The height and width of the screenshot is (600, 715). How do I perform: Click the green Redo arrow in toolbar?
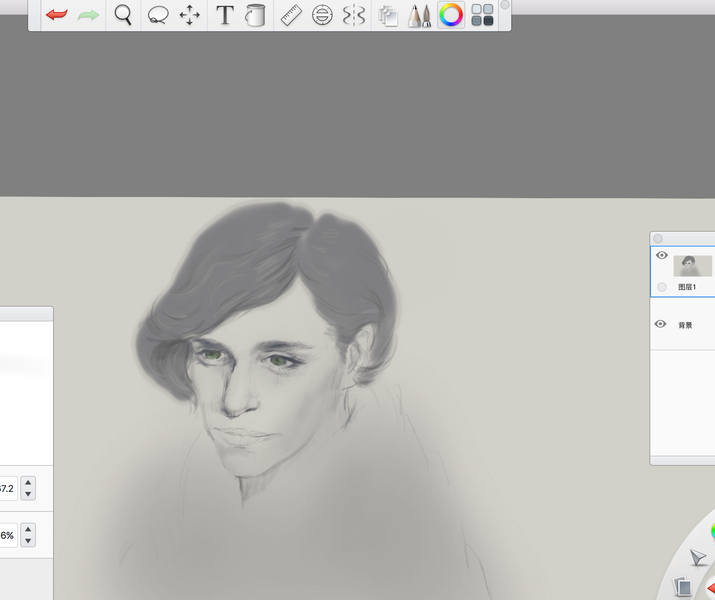pyautogui.click(x=88, y=15)
